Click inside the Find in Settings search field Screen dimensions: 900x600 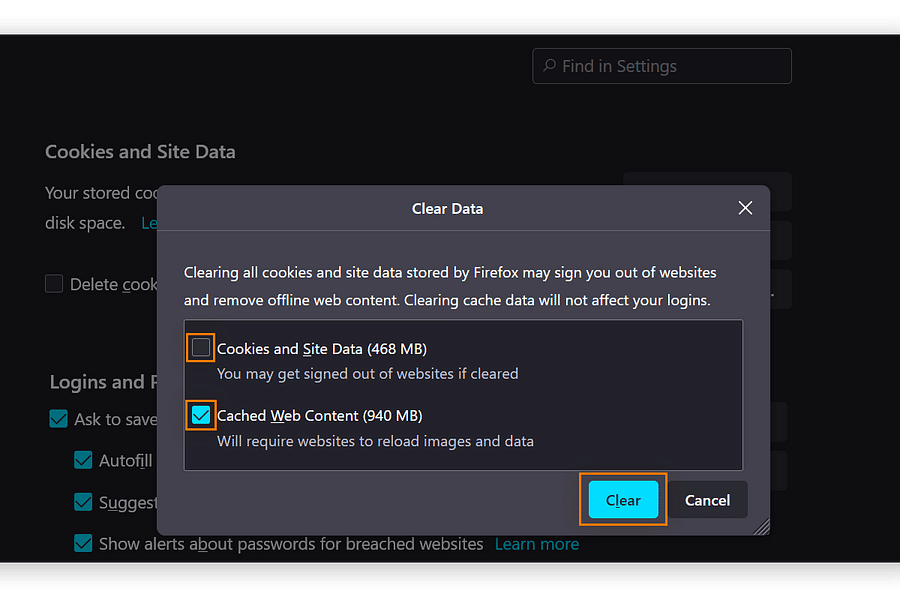[x=660, y=65]
